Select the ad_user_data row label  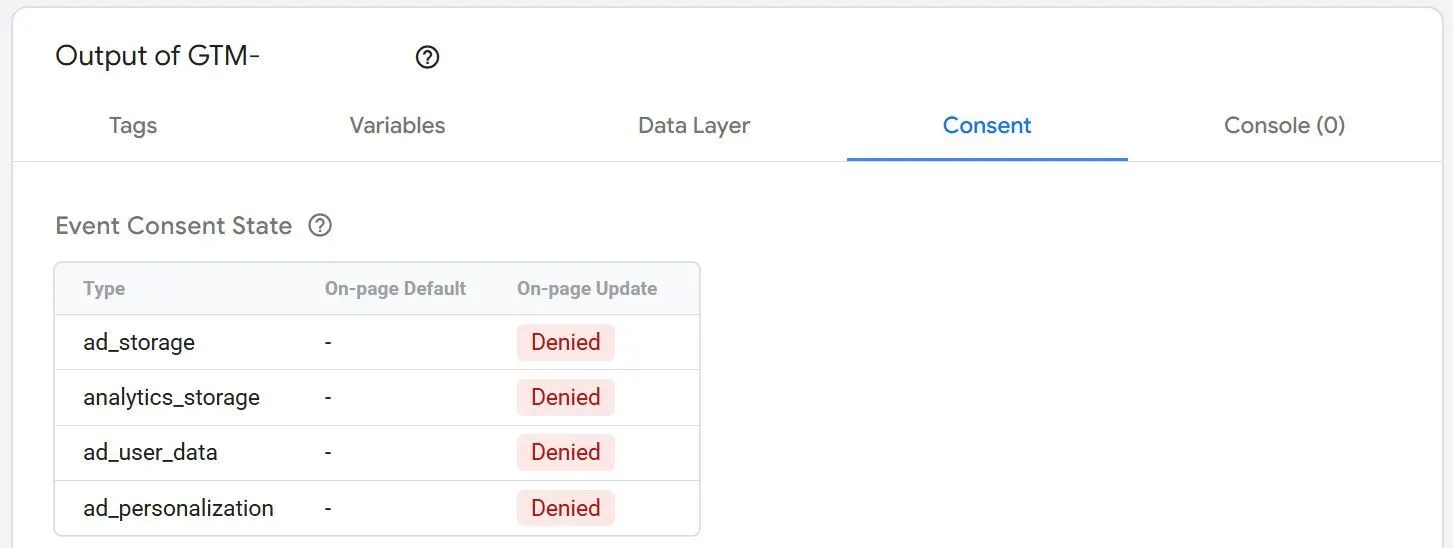pyautogui.click(x=150, y=452)
